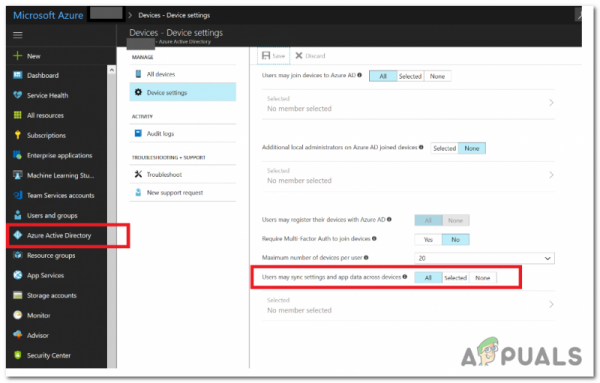Click the Storage accounts icon
The height and width of the screenshot is (383, 600).
pyautogui.click(x=18, y=295)
